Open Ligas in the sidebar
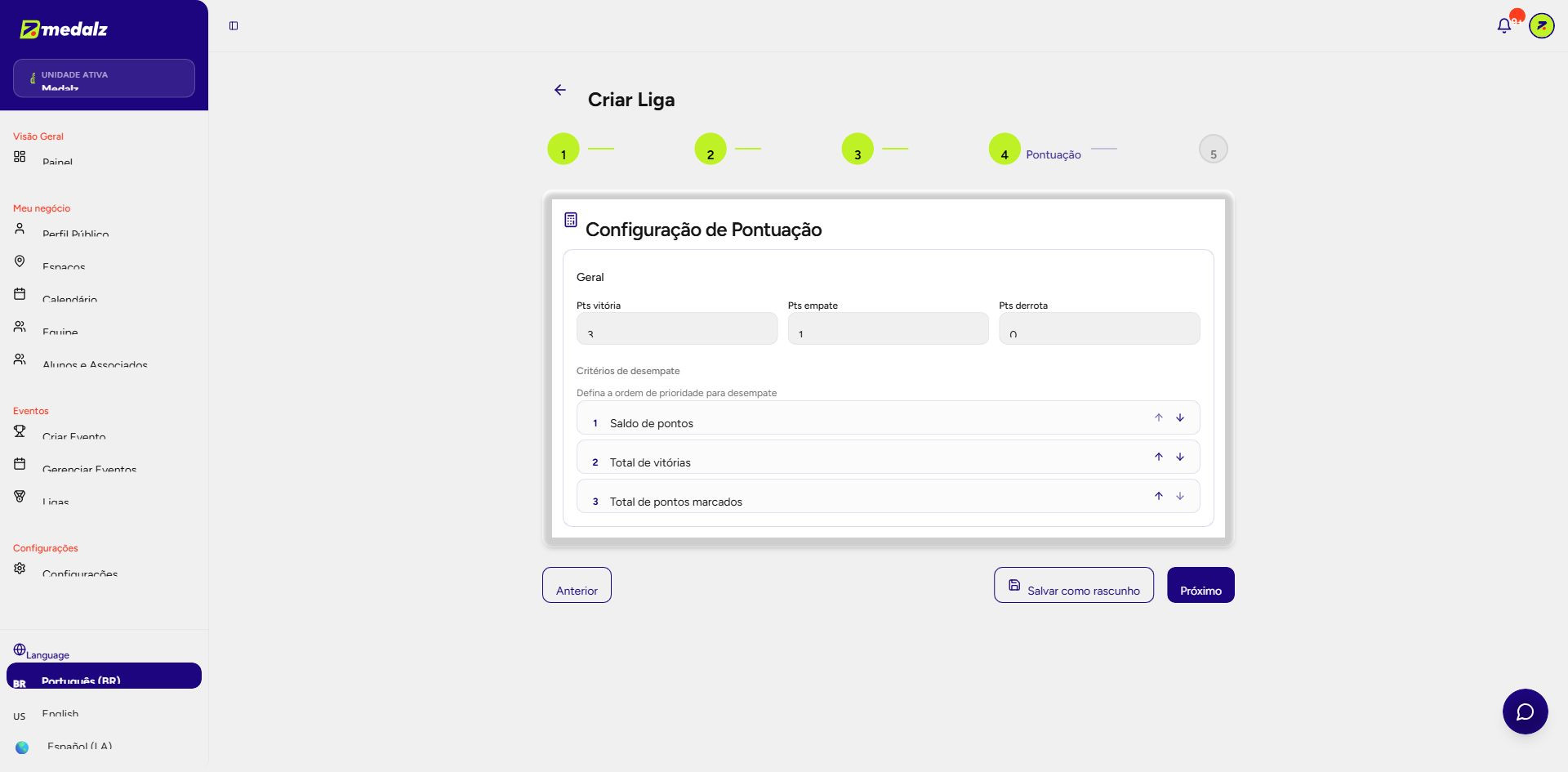This screenshot has width=1568, height=772. tap(104, 498)
